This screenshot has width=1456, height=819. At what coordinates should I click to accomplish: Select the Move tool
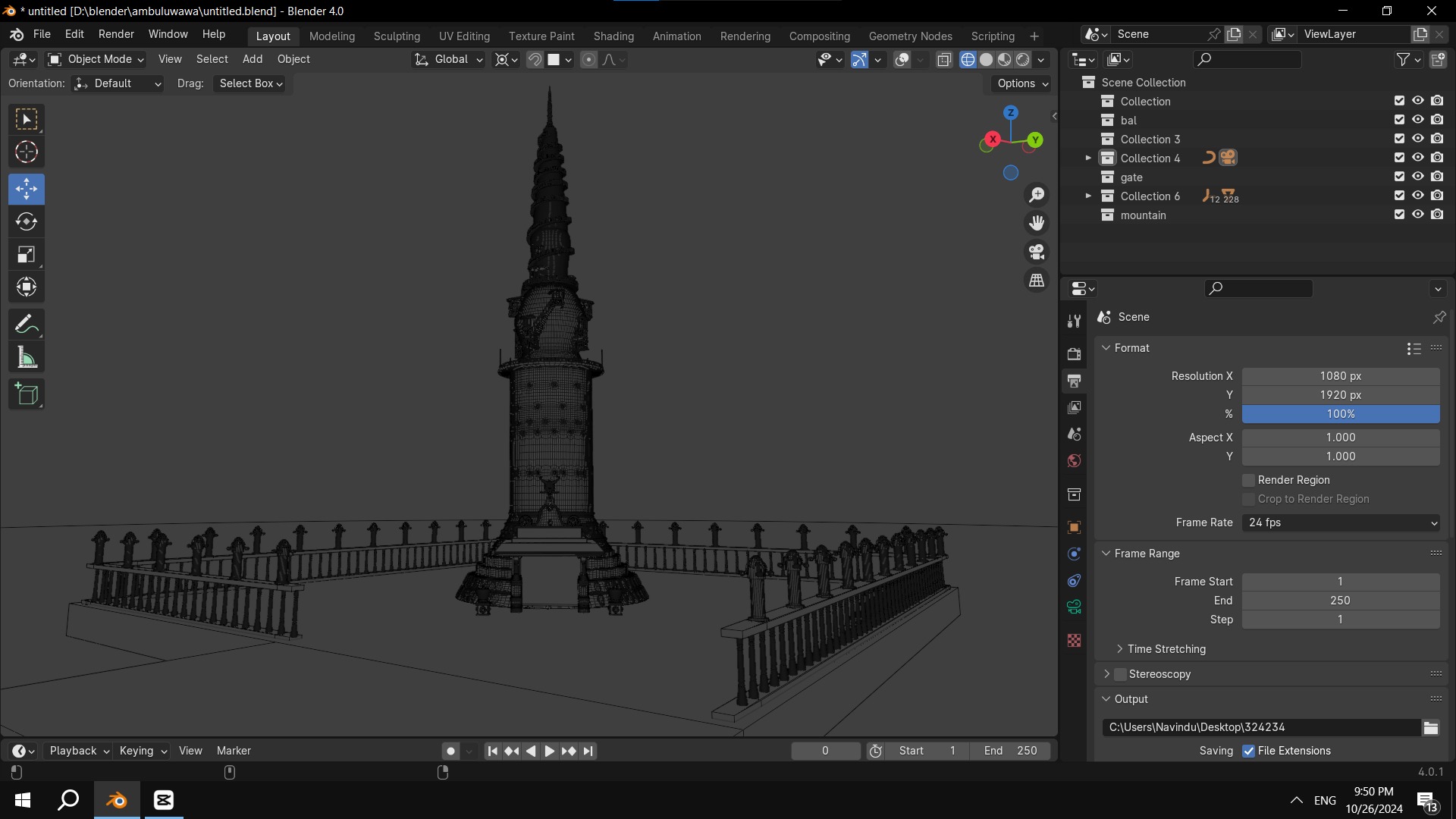pos(27,189)
